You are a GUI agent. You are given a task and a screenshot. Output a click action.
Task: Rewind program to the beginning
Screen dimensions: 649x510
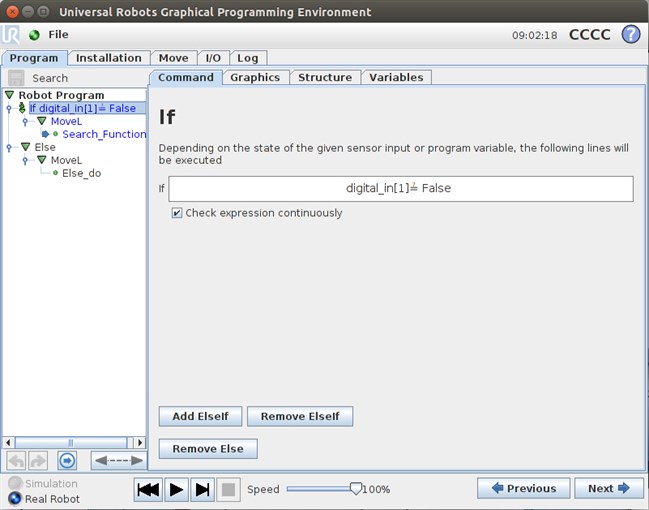click(x=148, y=490)
